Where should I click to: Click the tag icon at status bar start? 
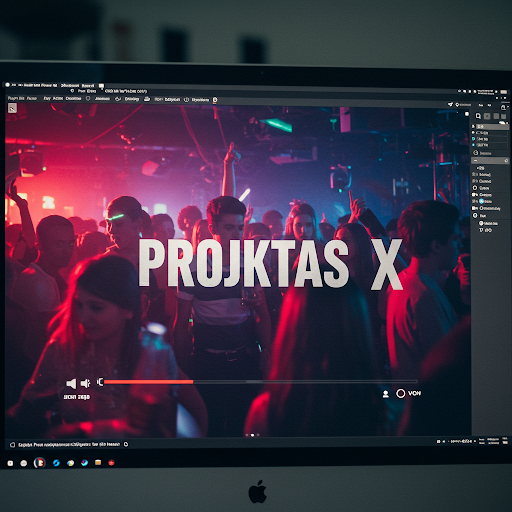[x=12, y=445]
